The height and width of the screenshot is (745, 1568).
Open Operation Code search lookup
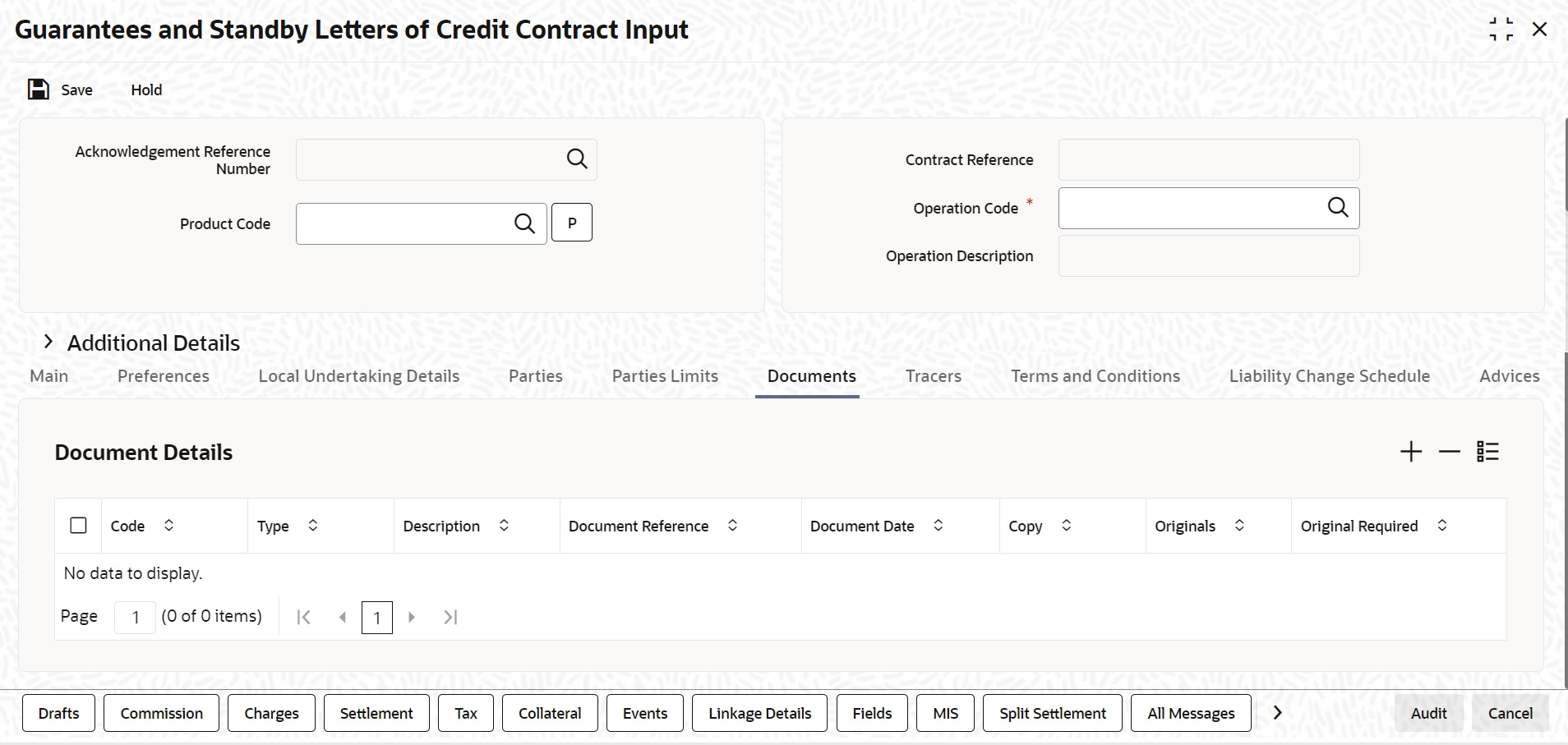point(1338,208)
